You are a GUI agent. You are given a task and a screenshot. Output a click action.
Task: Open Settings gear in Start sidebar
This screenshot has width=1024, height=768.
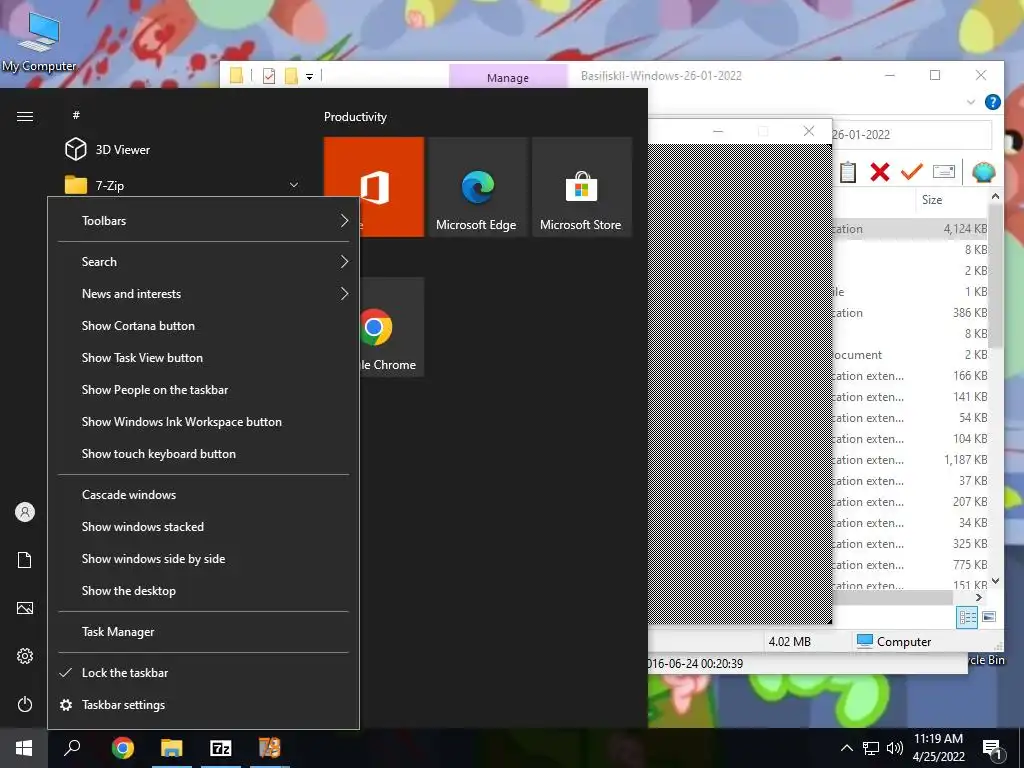pos(25,656)
